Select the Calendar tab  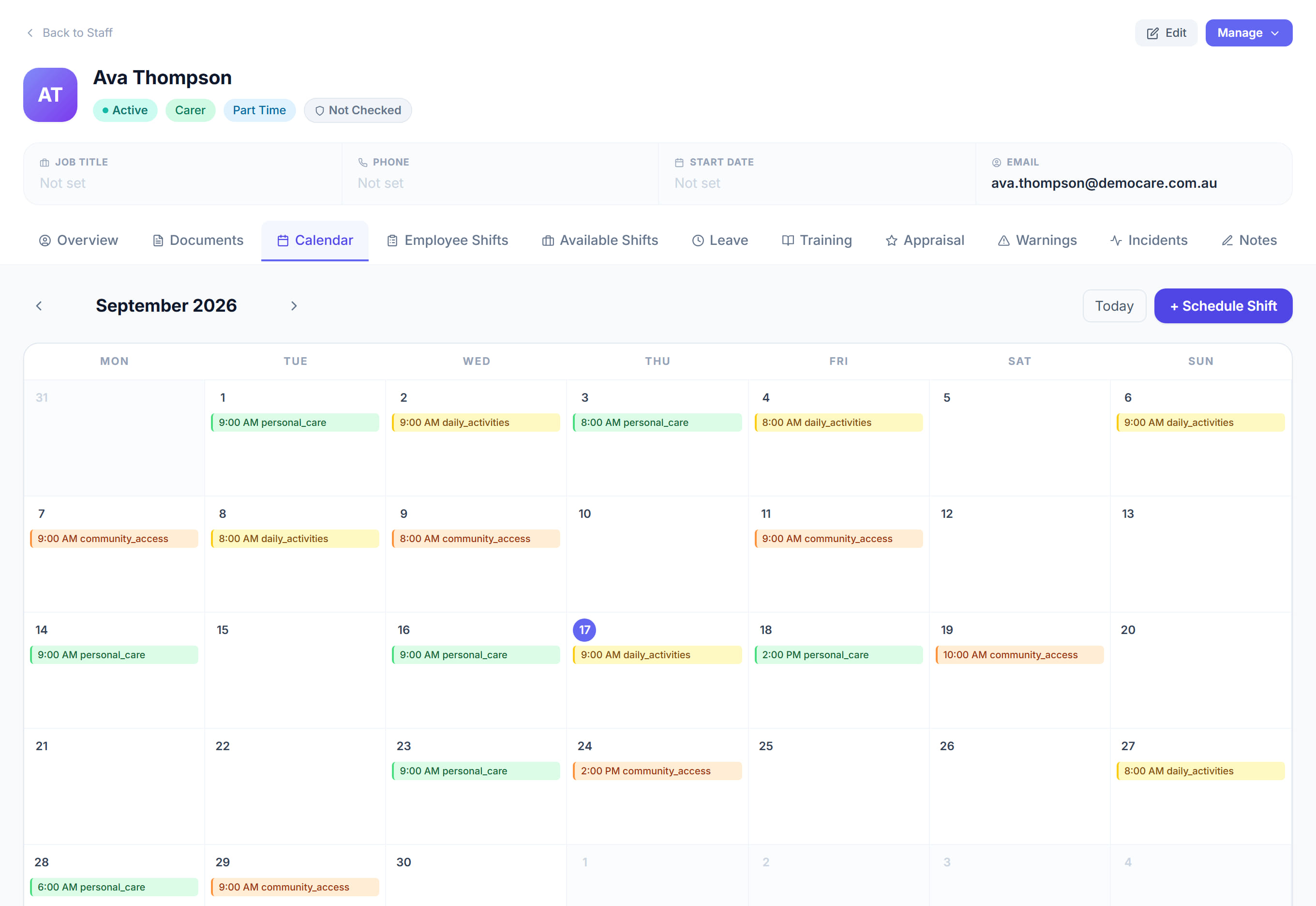click(x=315, y=241)
